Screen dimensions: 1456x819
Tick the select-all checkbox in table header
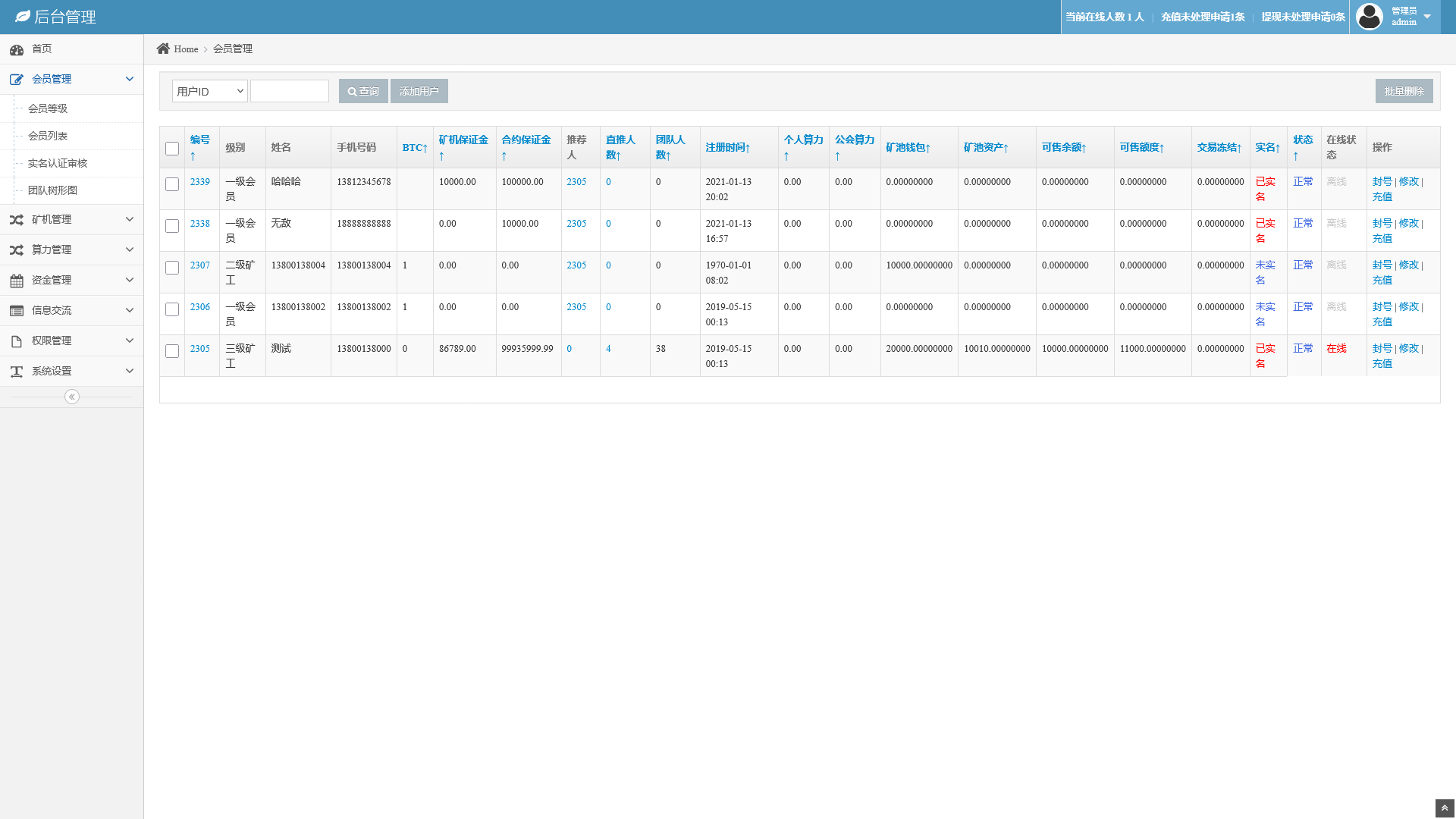click(x=172, y=149)
